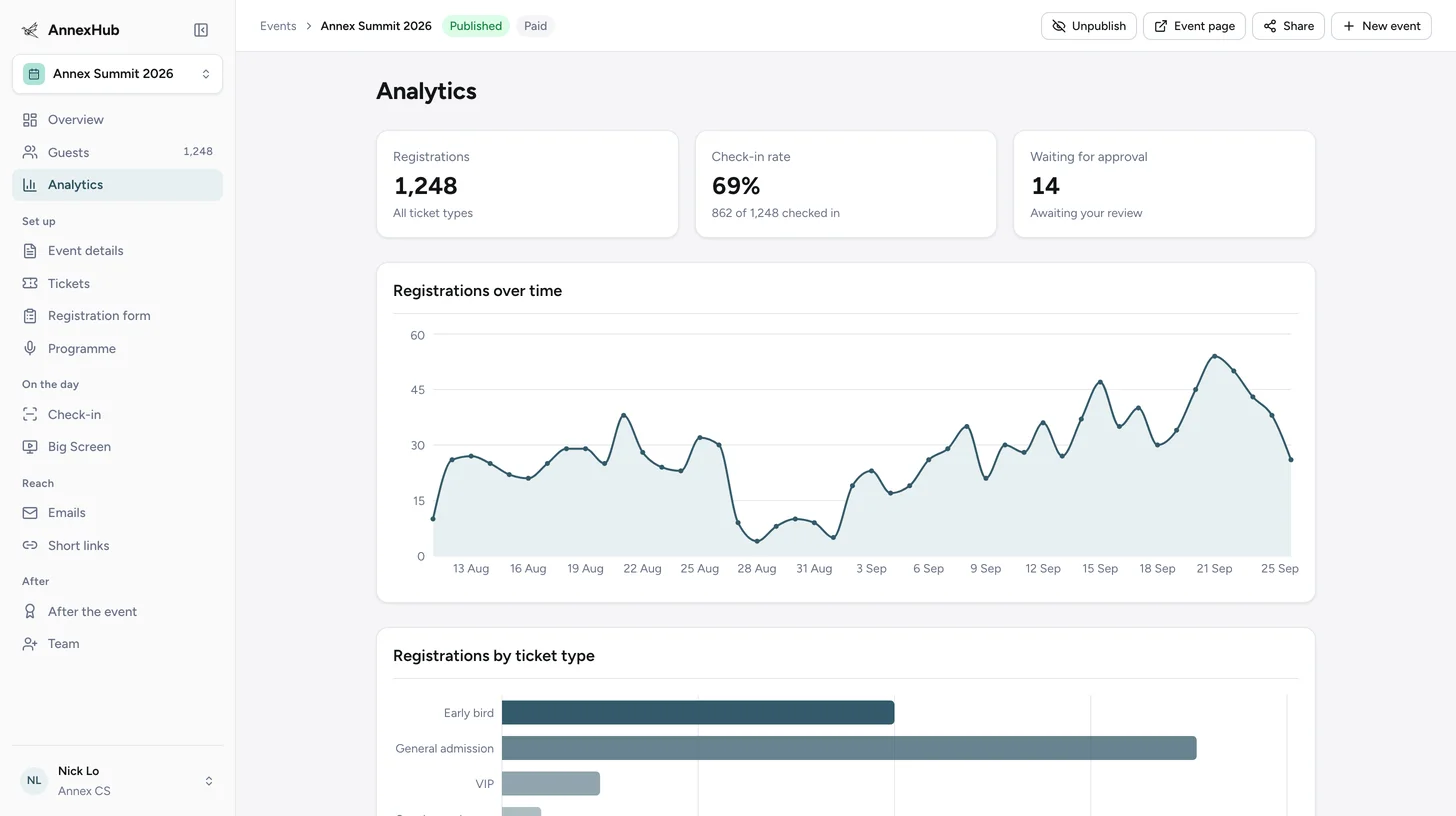This screenshot has height=816, width=1456.
Task: Expand the Nick Lo account menu
Action: tap(117, 781)
